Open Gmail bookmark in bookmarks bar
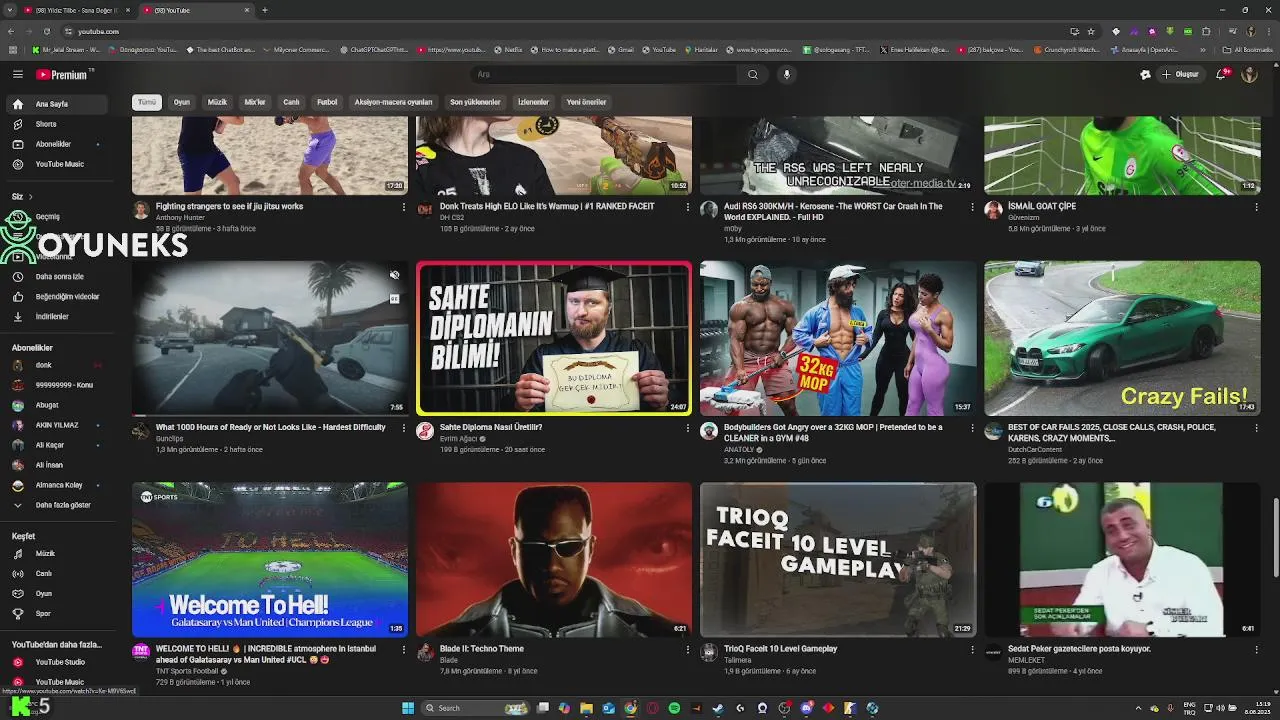The height and width of the screenshot is (720, 1280). [621, 49]
